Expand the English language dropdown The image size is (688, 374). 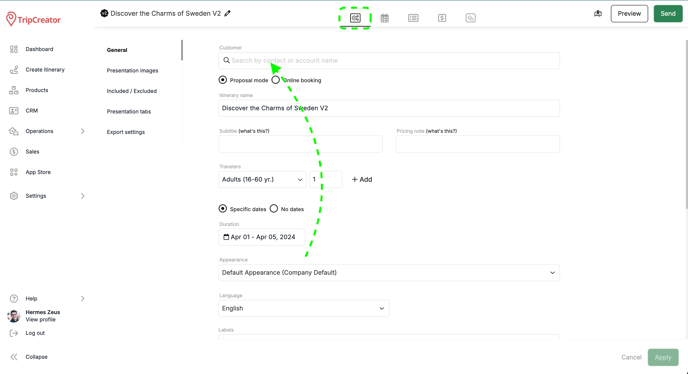click(304, 309)
